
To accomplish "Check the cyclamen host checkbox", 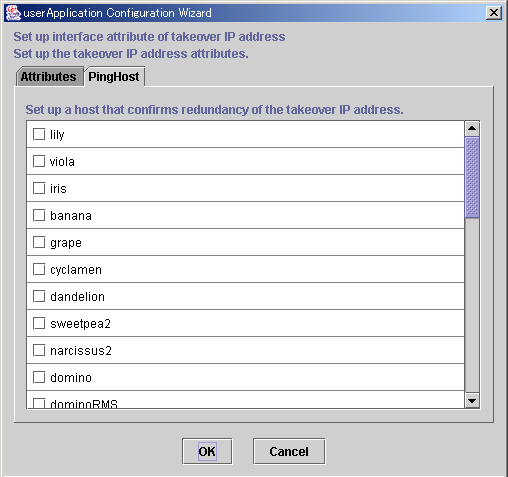I will 39,269.
